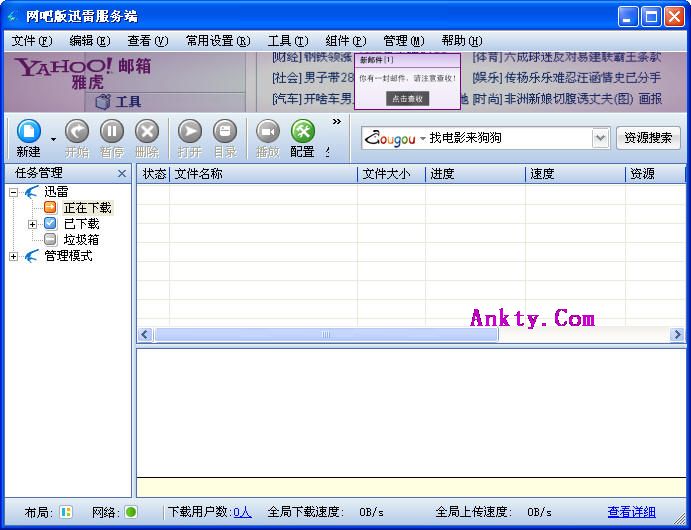The height and width of the screenshot is (530, 691).
Task: Click the 全局上传速度 0B/s value
Action: [539, 512]
